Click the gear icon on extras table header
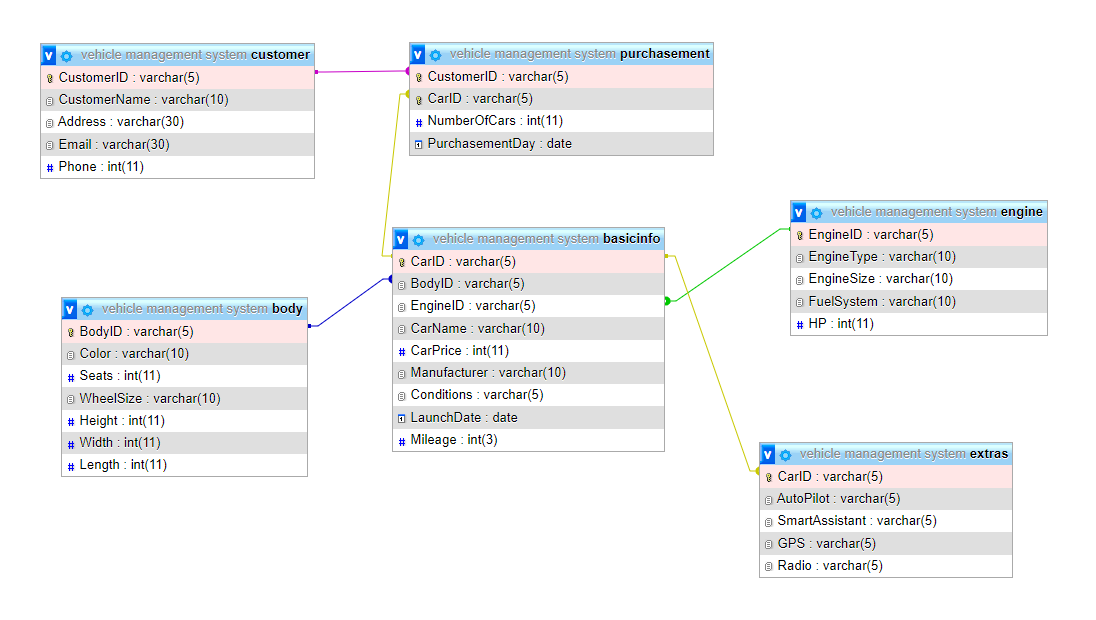Image resolution: width=1096 pixels, height=620 pixels. [784, 454]
